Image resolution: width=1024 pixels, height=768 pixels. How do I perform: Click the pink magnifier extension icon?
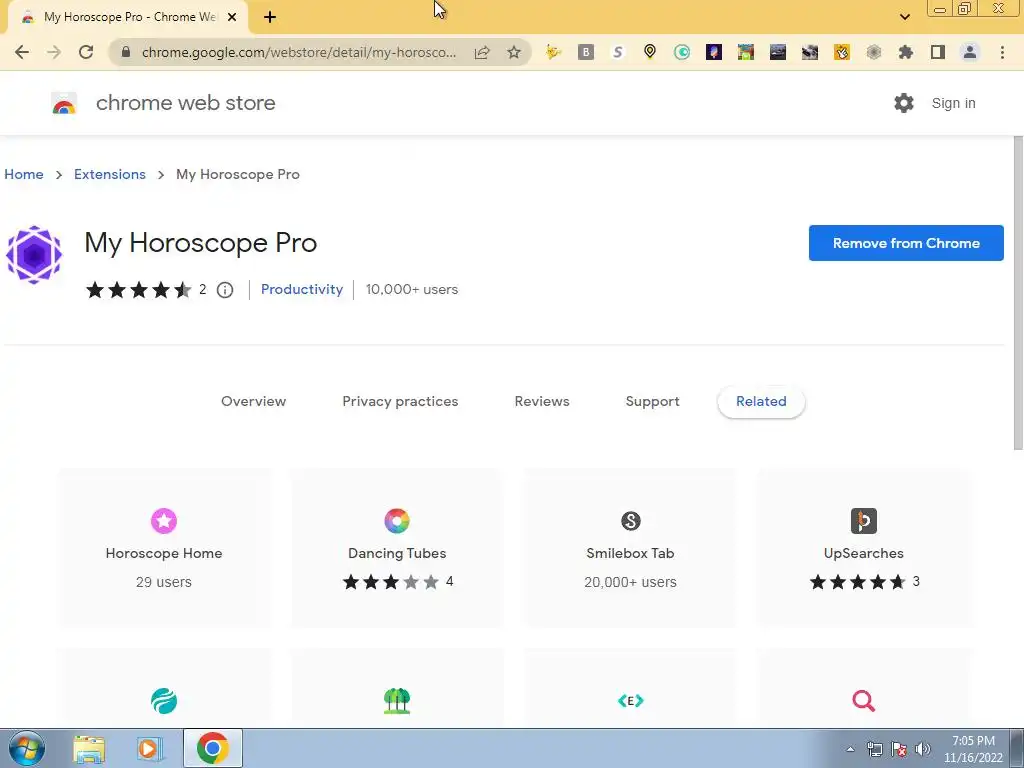863,701
